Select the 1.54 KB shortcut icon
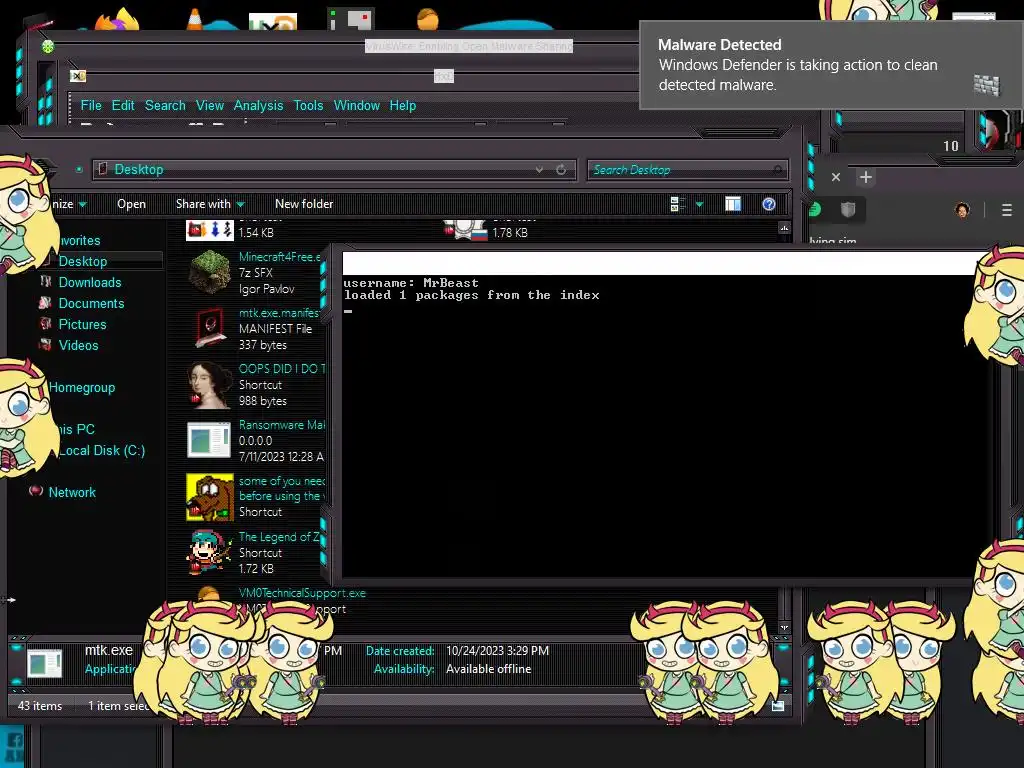The image size is (1024, 768). 210,231
